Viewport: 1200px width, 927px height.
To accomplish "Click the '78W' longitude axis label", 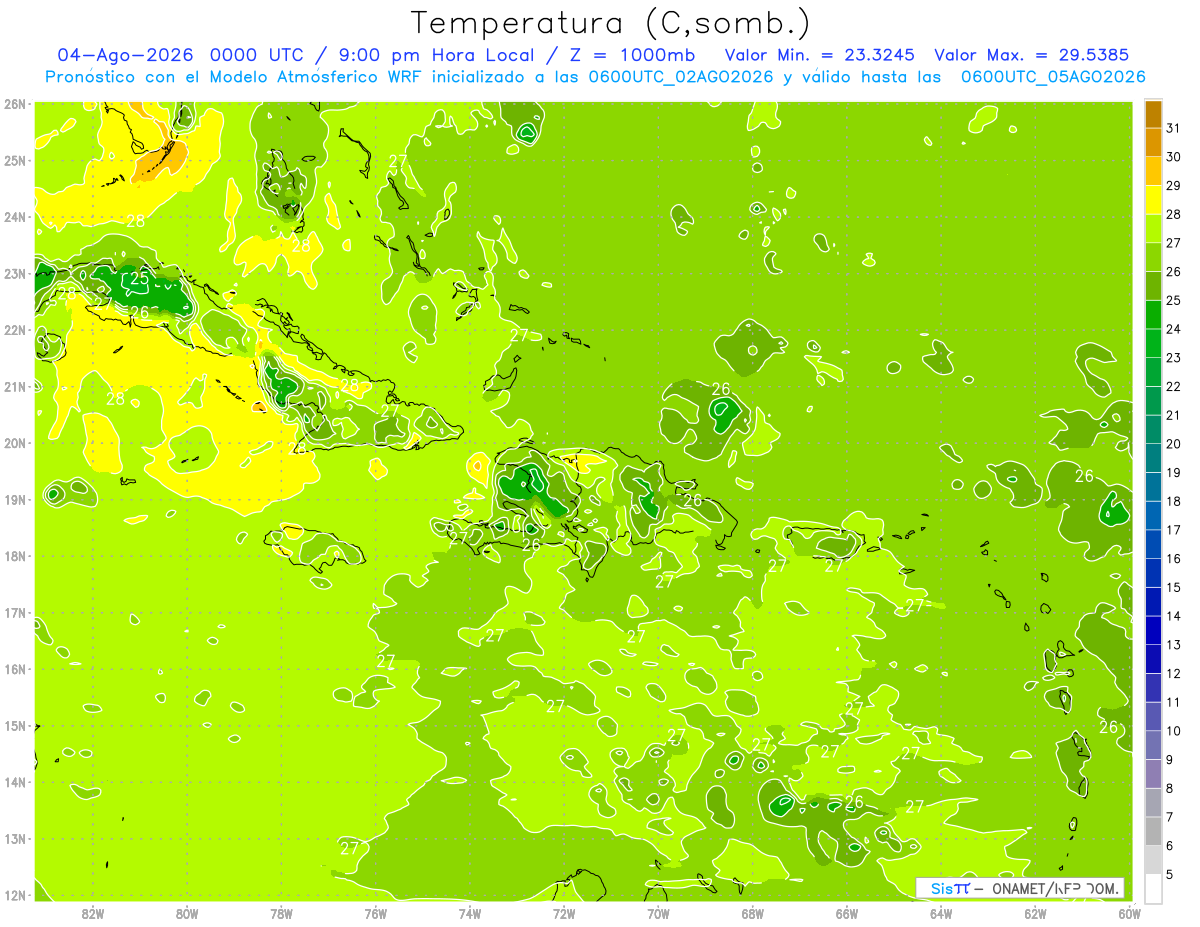I will pos(281,913).
